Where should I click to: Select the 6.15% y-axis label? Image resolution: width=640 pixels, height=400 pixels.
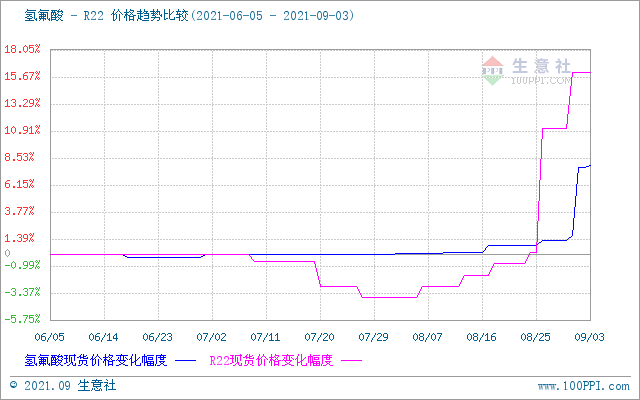point(20,184)
